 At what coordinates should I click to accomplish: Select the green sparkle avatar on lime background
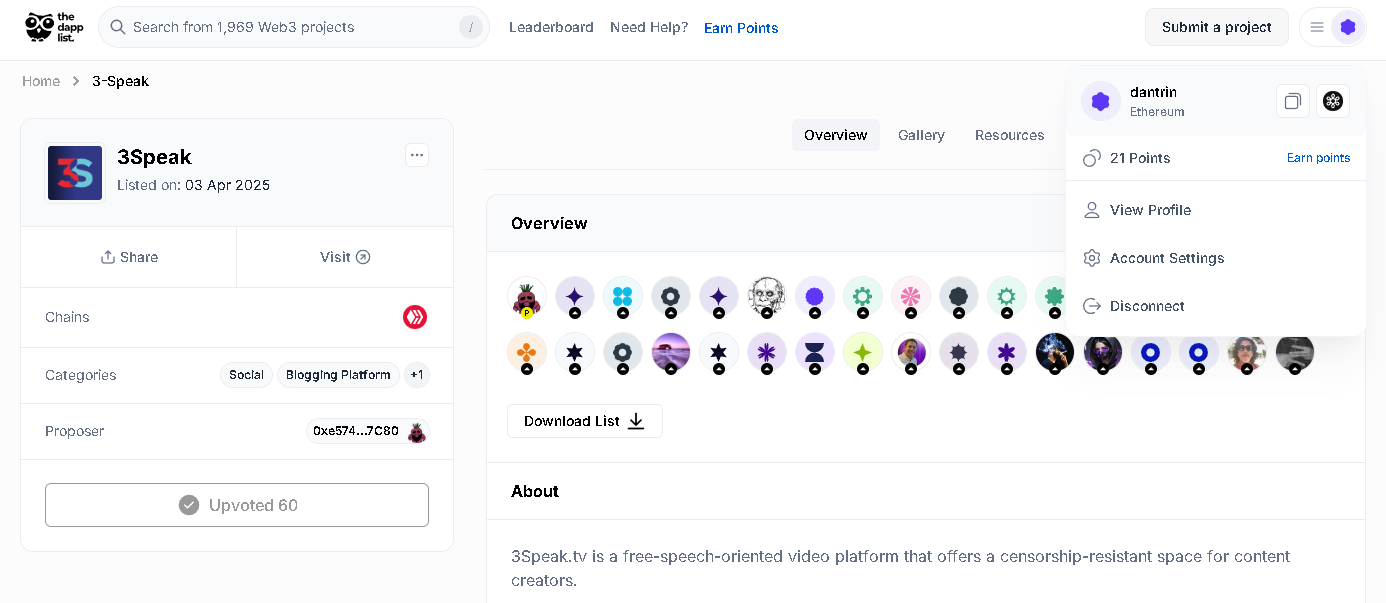pyautogui.click(x=863, y=353)
